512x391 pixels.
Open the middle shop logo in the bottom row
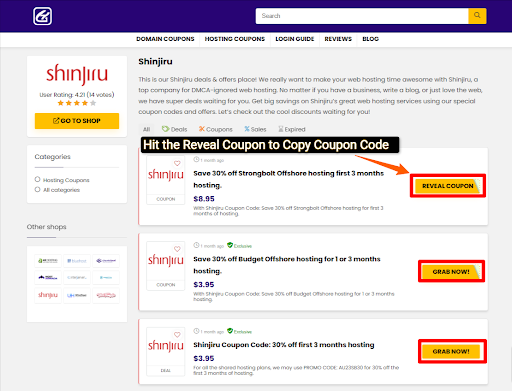point(77,295)
